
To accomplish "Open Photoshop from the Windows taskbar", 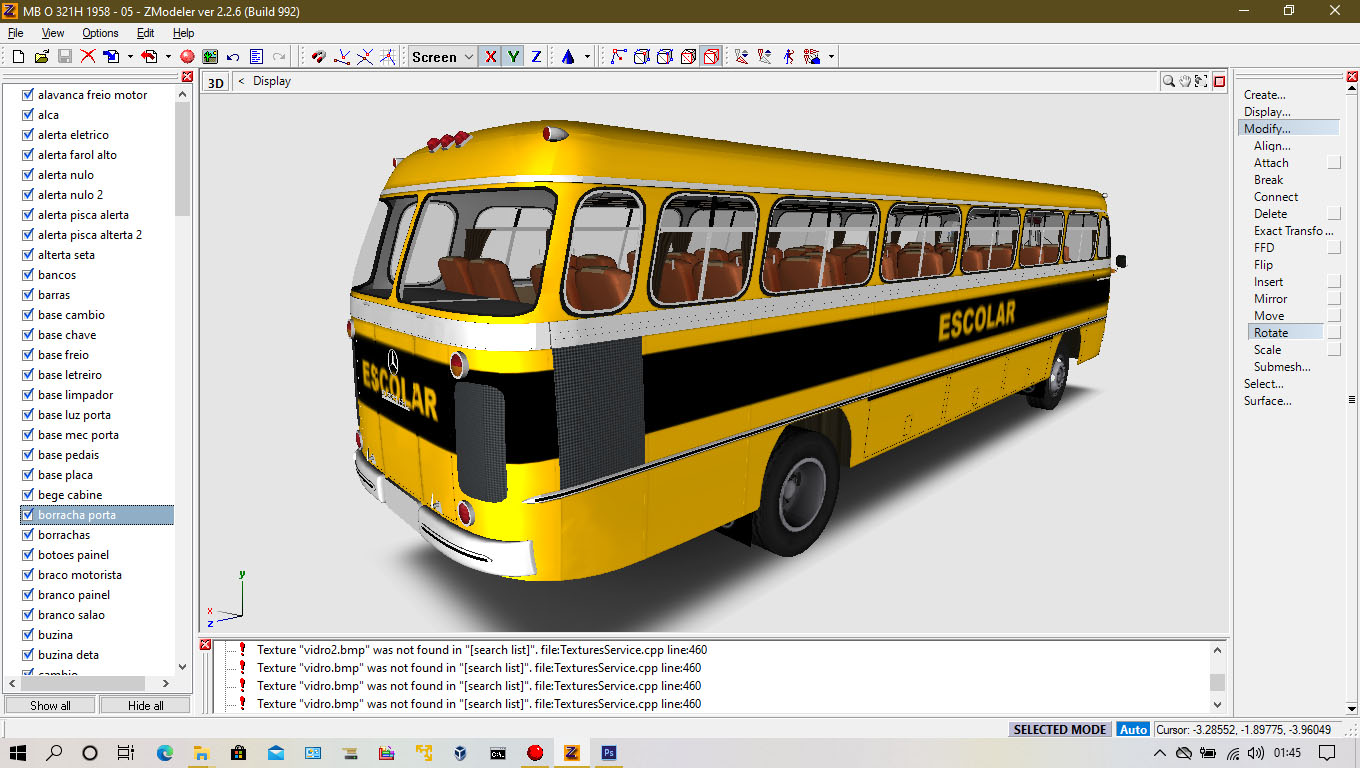I will point(608,752).
